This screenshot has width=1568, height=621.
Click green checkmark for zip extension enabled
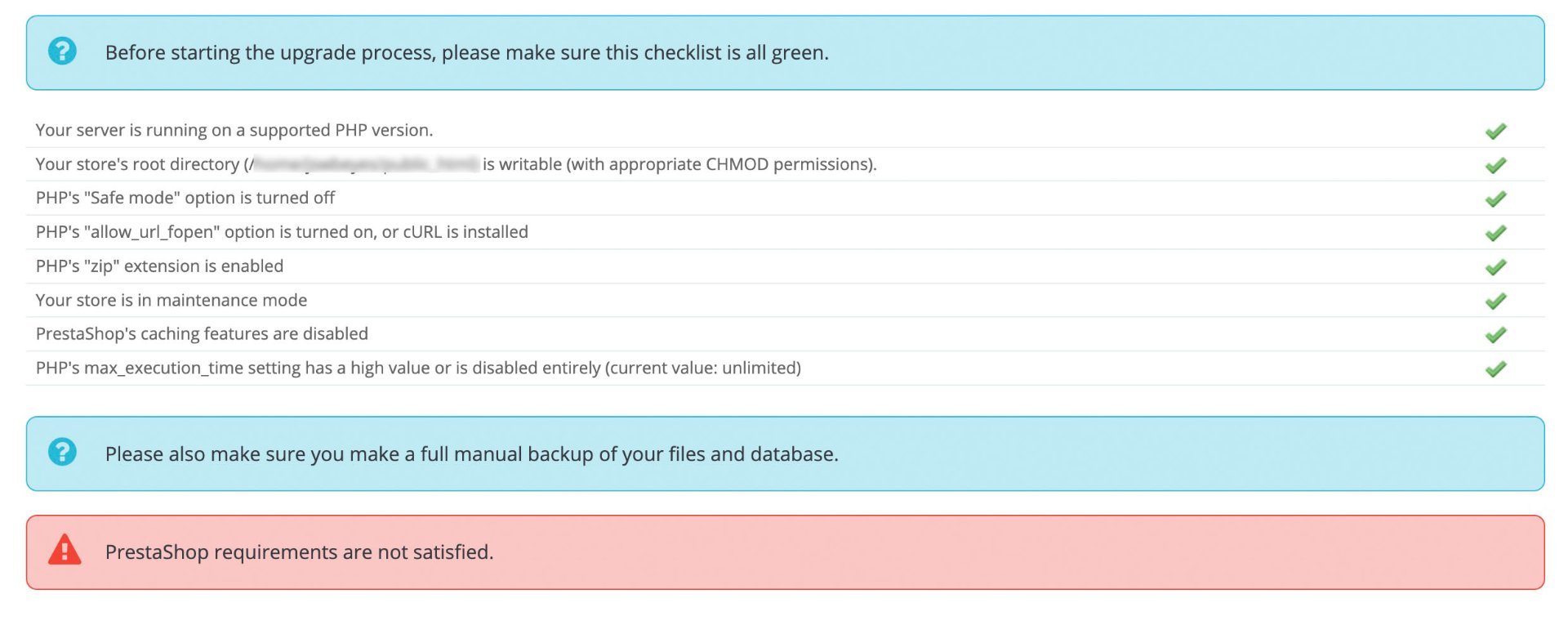coord(1495,267)
